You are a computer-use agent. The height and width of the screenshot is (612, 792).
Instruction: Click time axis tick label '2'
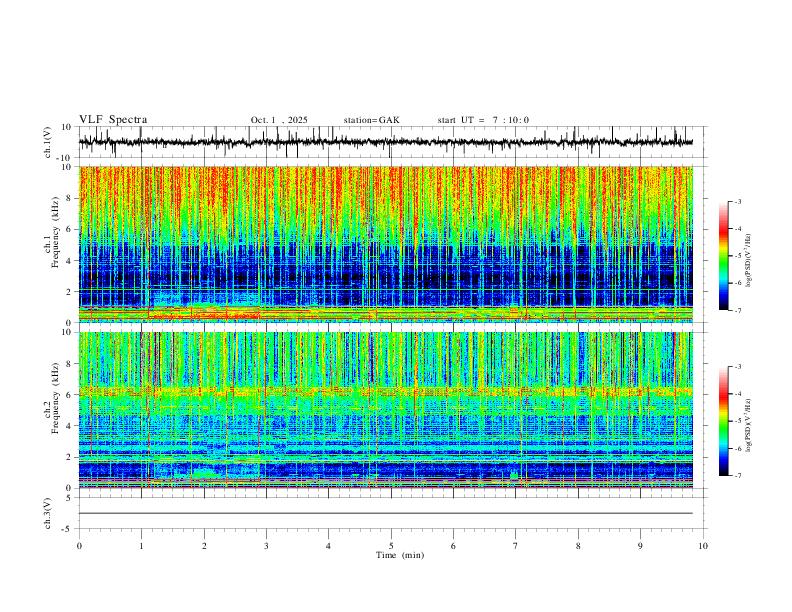tap(204, 546)
